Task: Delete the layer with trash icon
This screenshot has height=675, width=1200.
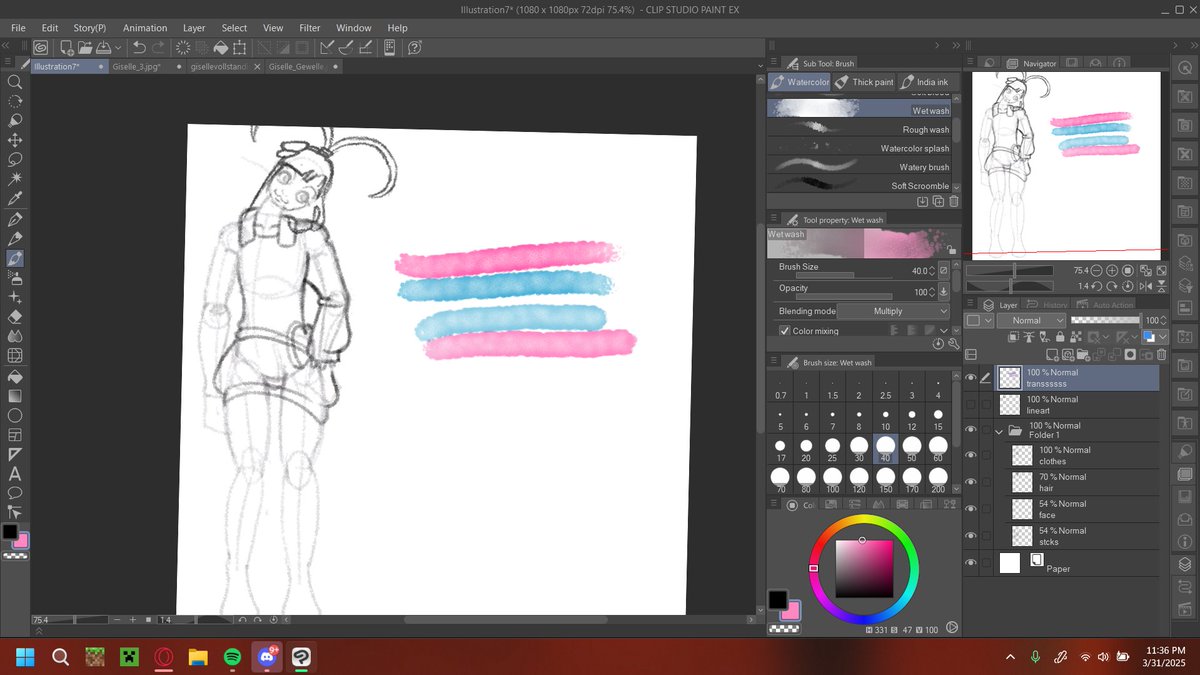Action: point(1161,354)
